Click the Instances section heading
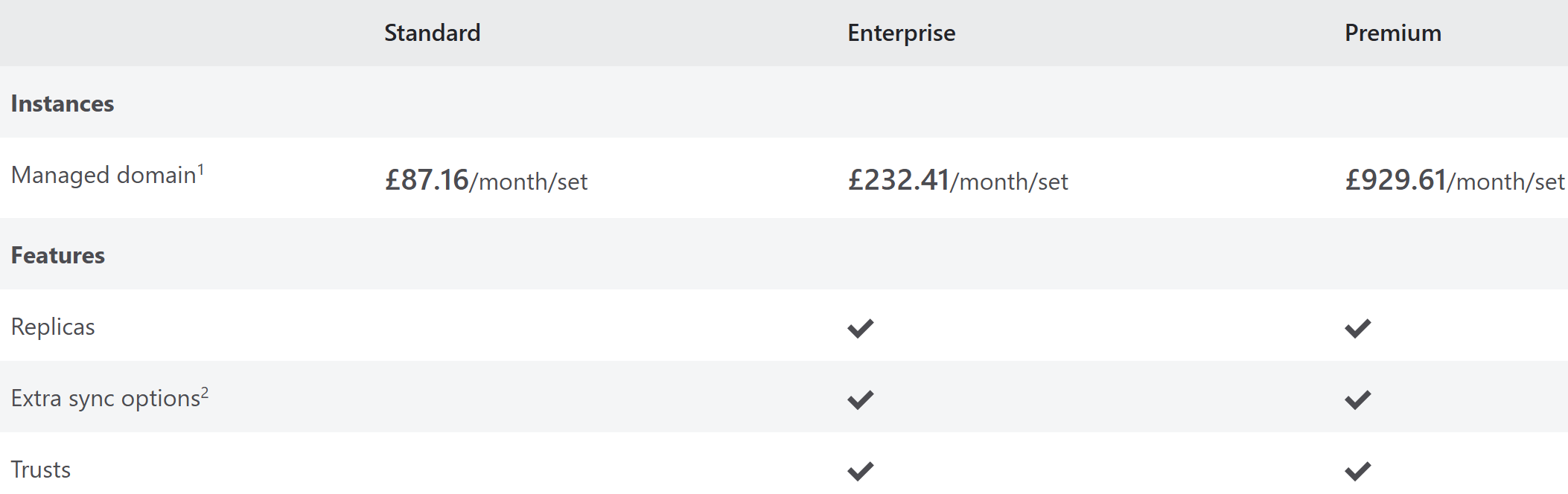 click(63, 103)
